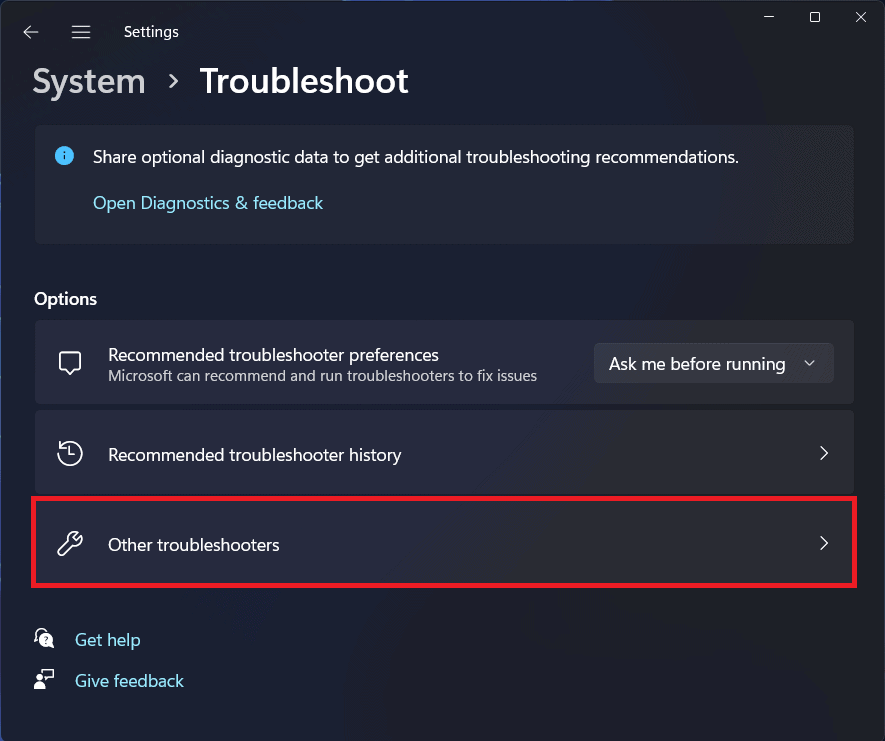Click the troubleshooter history clock icon
885x741 pixels.
point(69,454)
